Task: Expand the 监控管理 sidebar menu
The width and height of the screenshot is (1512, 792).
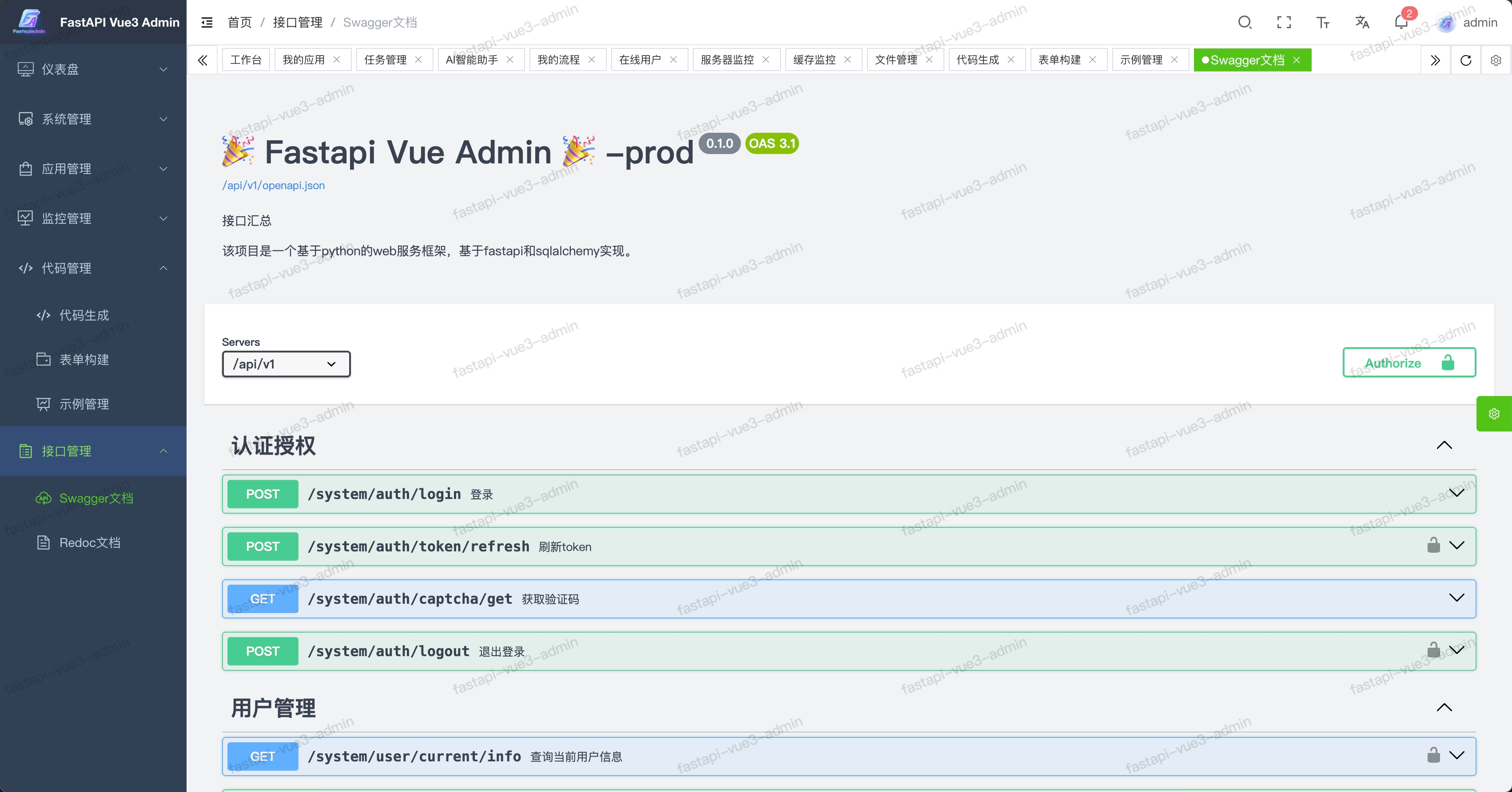Action: [93, 218]
